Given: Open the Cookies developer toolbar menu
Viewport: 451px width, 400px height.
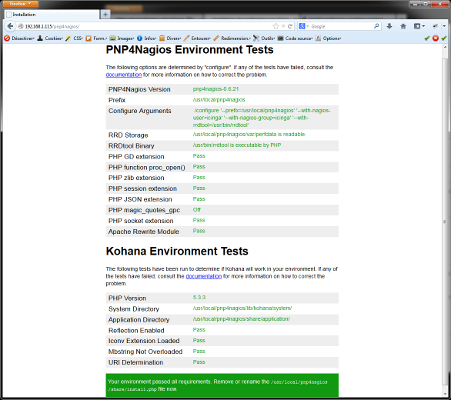Looking at the screenshot, I should coord(50,38).
